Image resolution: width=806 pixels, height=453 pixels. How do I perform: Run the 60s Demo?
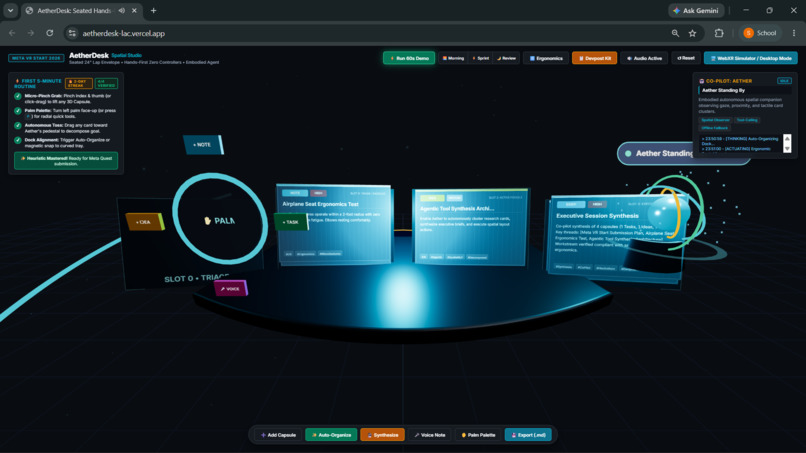(x=409, y=58)
